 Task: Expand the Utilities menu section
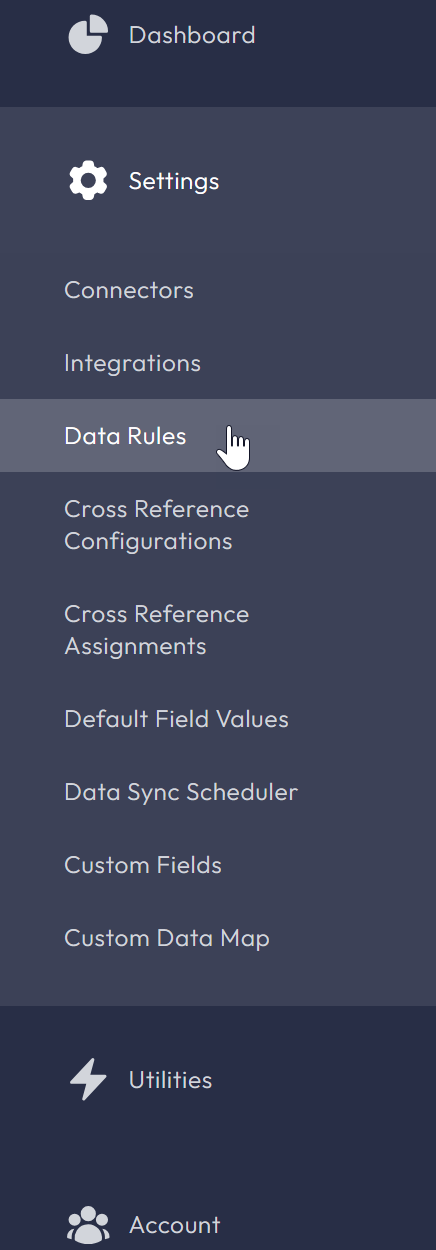[x=218, y=1080]
